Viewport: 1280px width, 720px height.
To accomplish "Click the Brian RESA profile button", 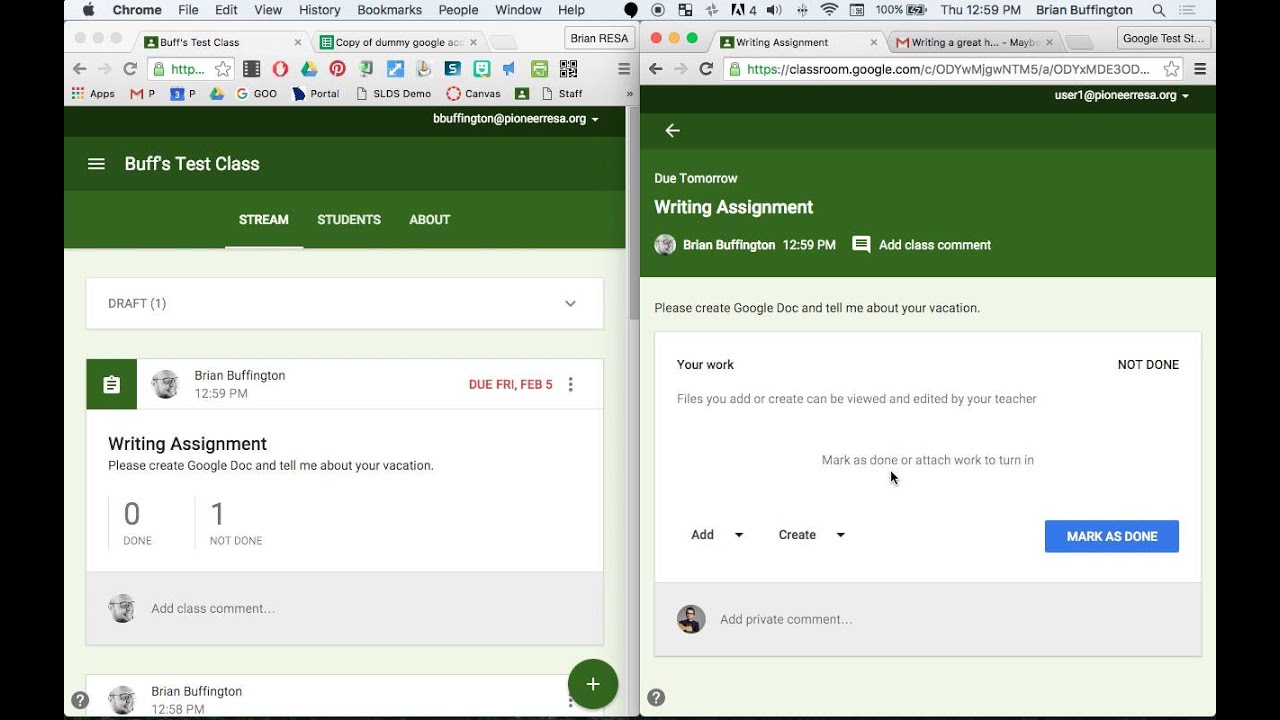I will 599,39.
